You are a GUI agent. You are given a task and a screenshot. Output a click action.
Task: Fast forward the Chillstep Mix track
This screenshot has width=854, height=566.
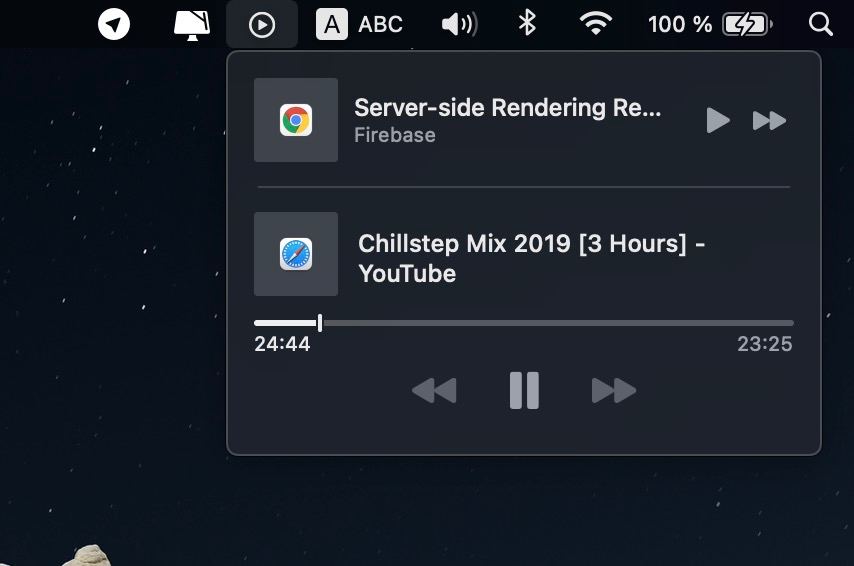click(x=614, y=391)
